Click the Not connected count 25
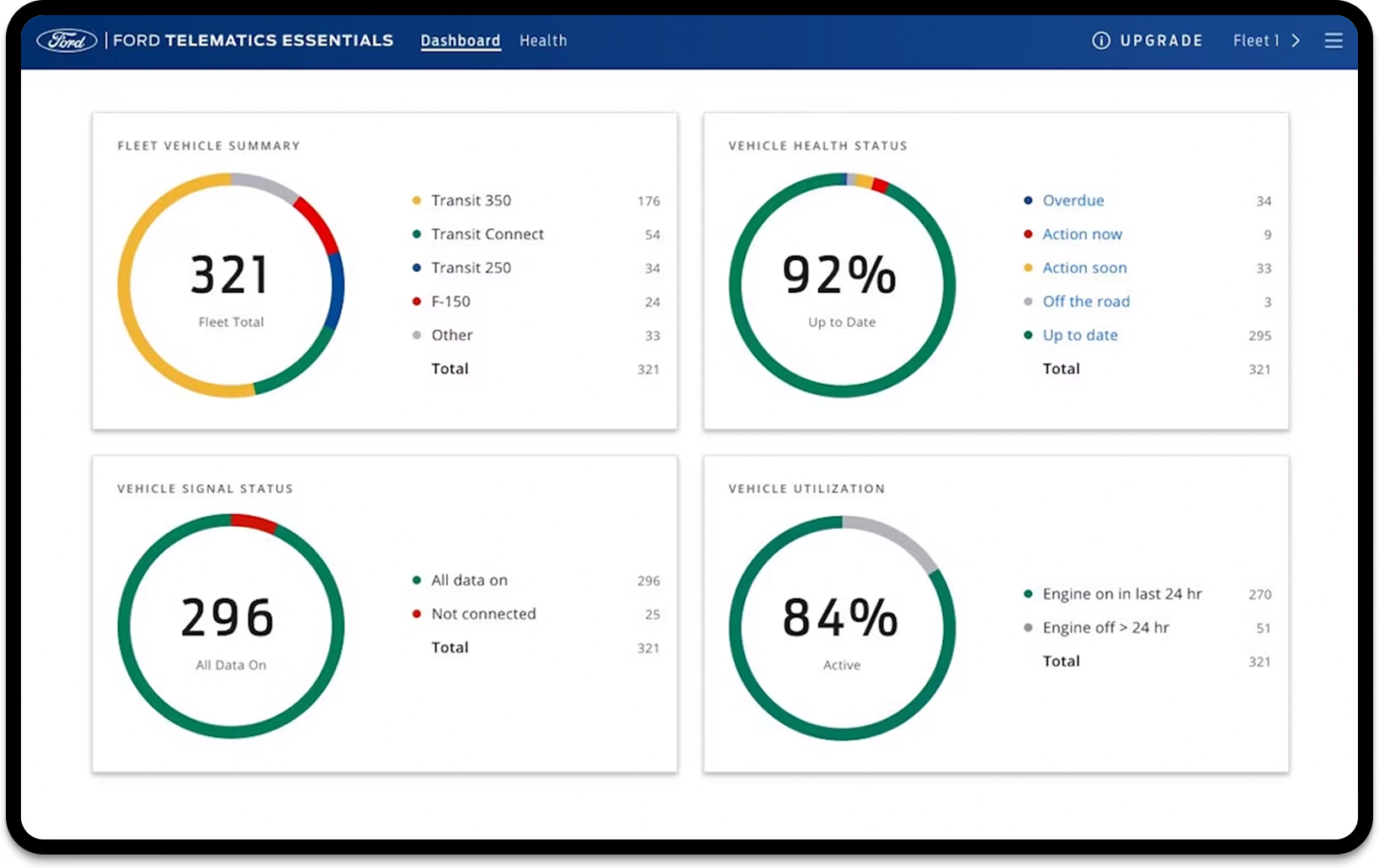The image size is (1379, 868). 652,615
